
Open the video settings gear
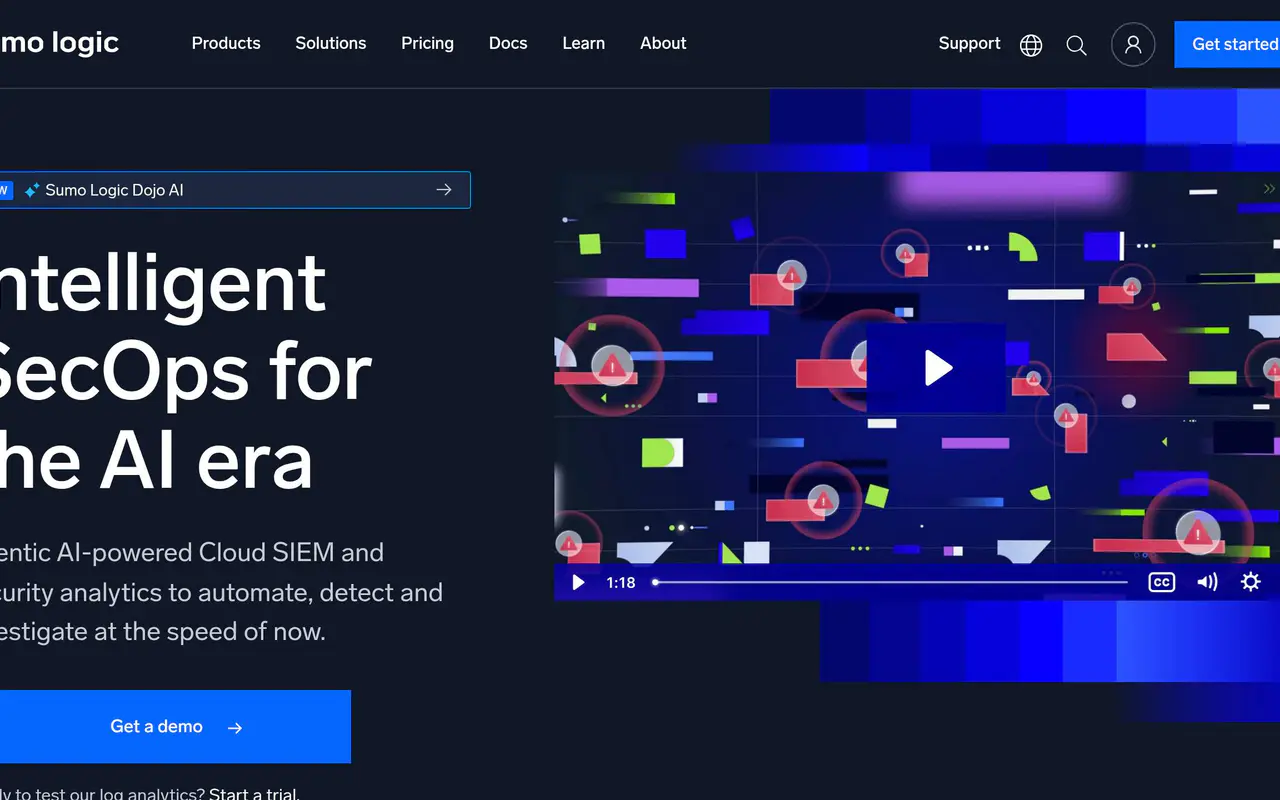click(1250, 582)
